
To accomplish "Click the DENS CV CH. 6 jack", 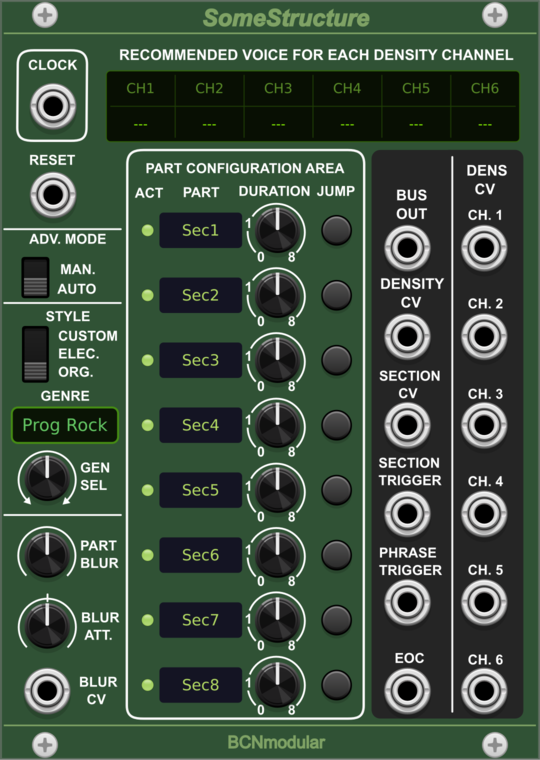I will [x=484, y=691].
